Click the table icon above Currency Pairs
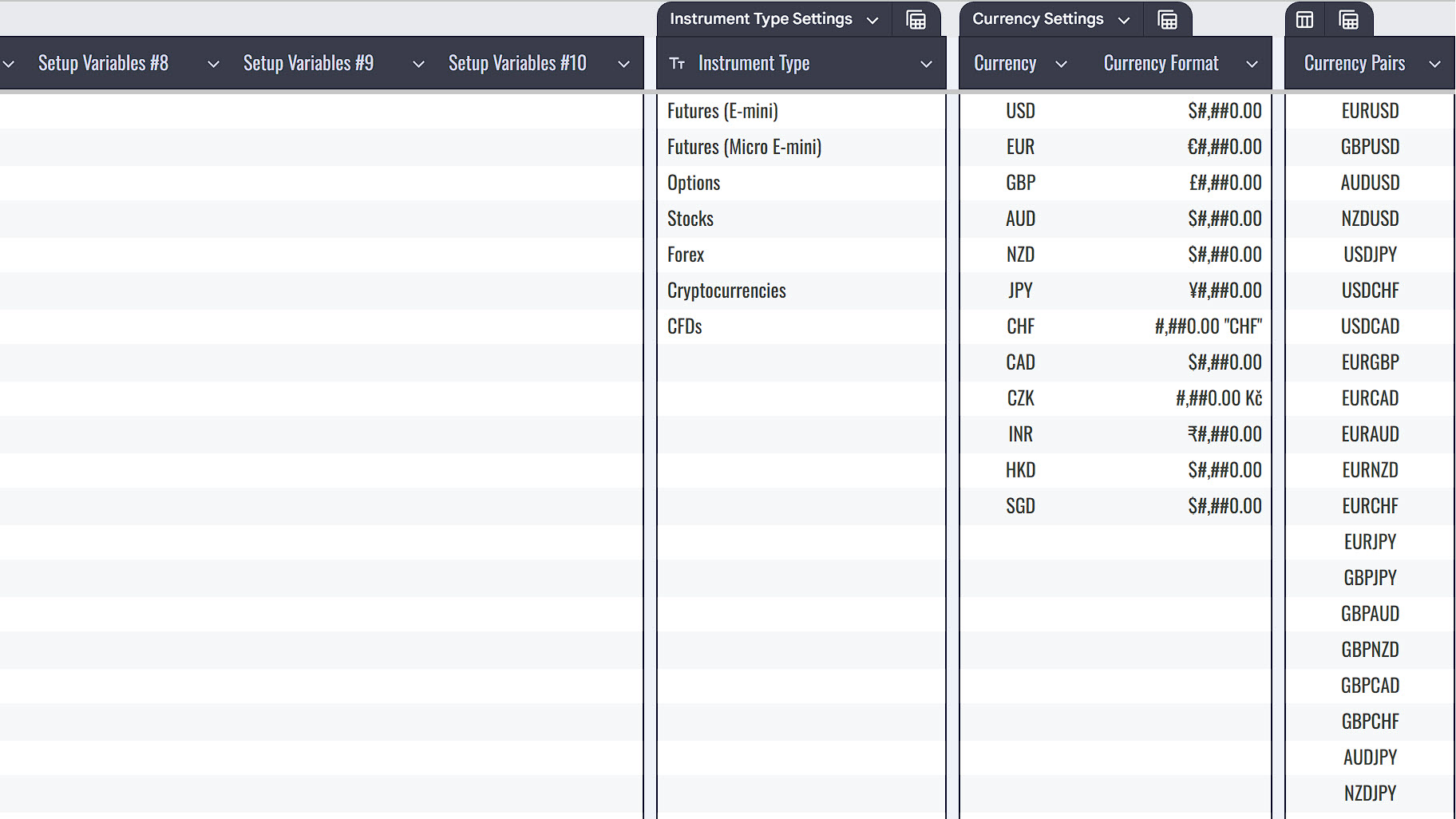The image size is (1456, 819). [x=1304, y=20]
